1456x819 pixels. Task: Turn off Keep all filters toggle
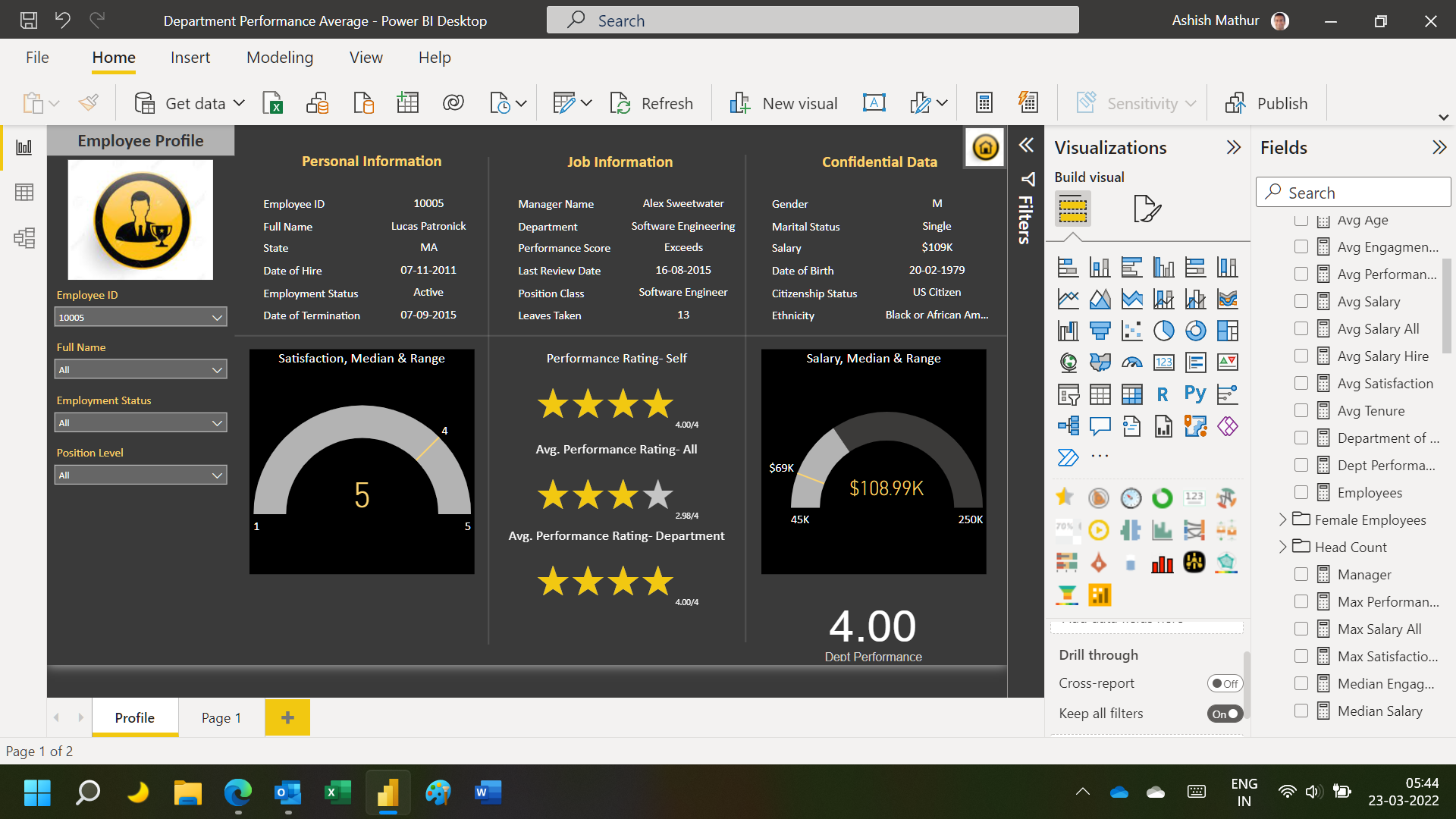(1225, 714)
